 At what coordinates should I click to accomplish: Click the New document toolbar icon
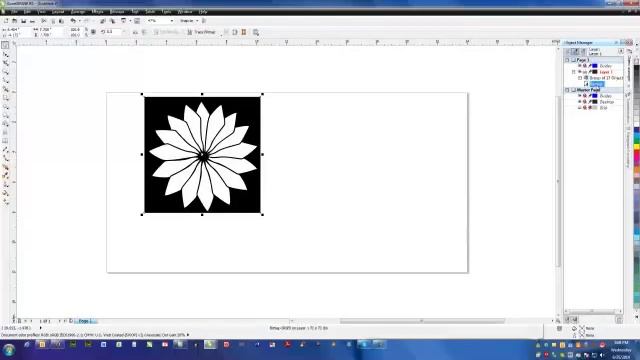coord(6,21)
